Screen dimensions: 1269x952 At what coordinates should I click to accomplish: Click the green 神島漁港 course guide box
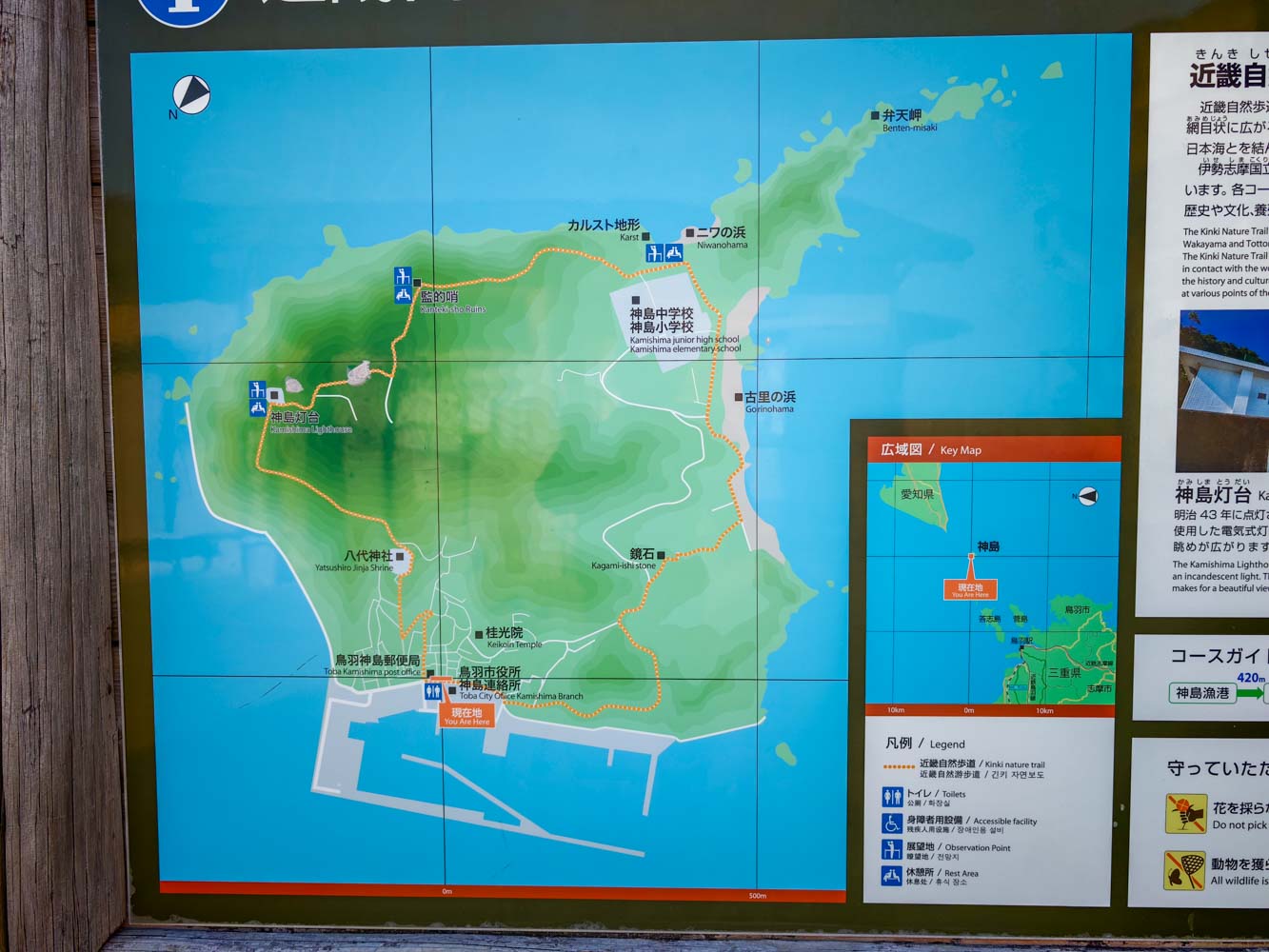[1202, 693]
